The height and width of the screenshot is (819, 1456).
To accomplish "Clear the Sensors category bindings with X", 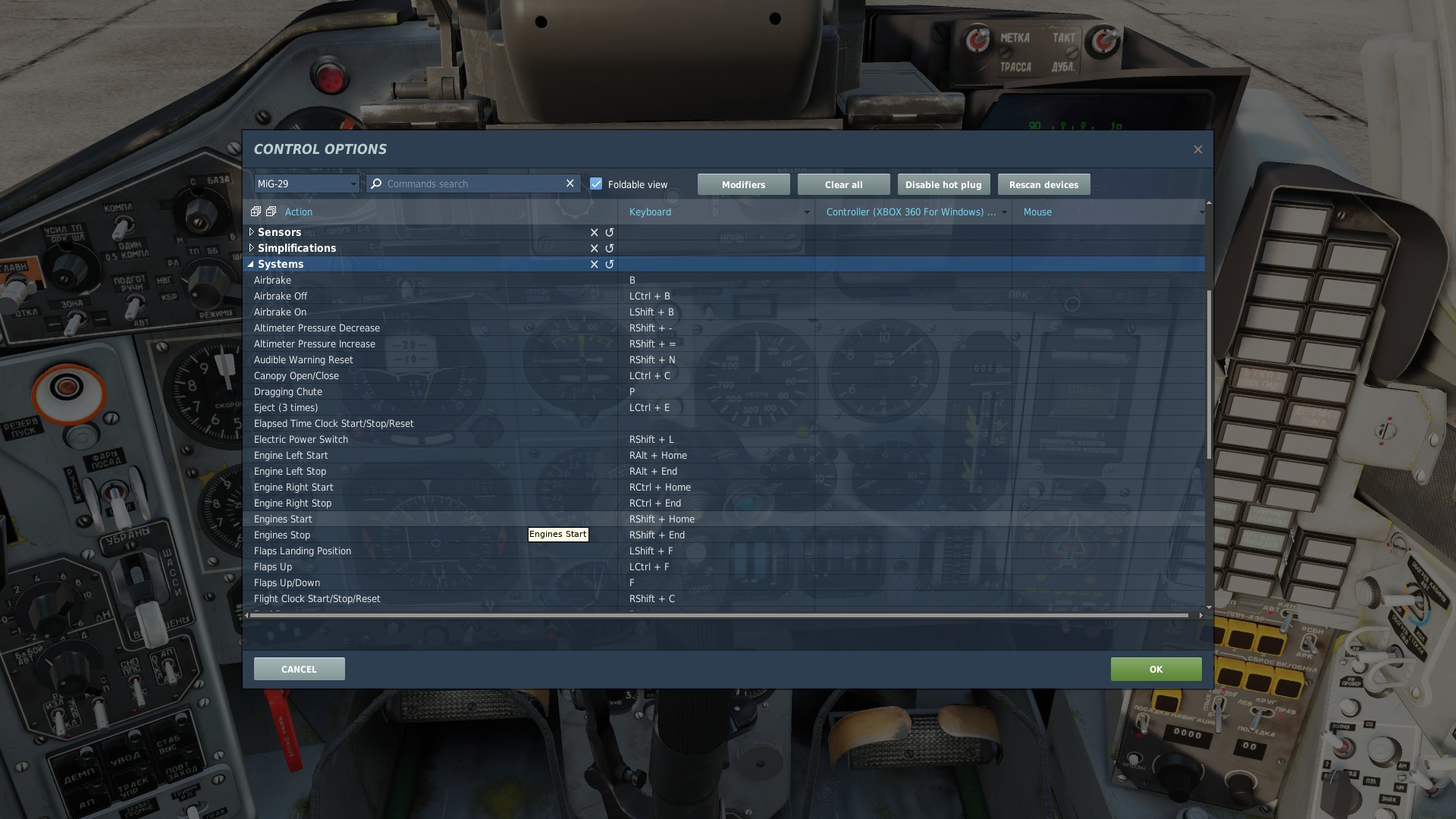I will point(595,233).
